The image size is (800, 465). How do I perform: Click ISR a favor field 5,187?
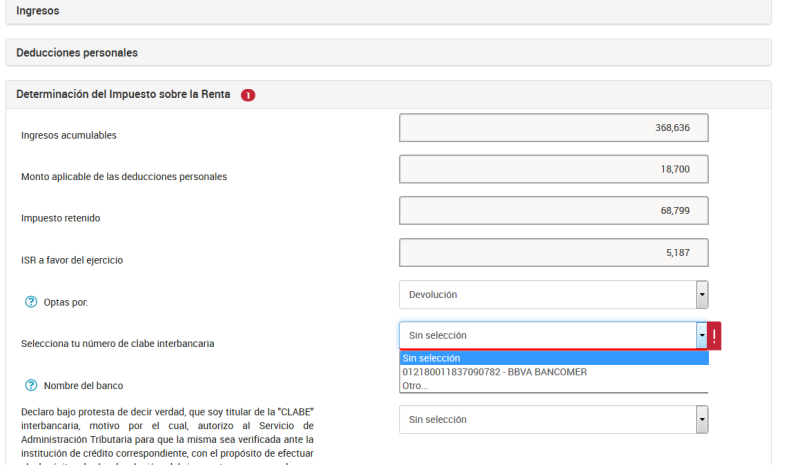pos(554,253)
